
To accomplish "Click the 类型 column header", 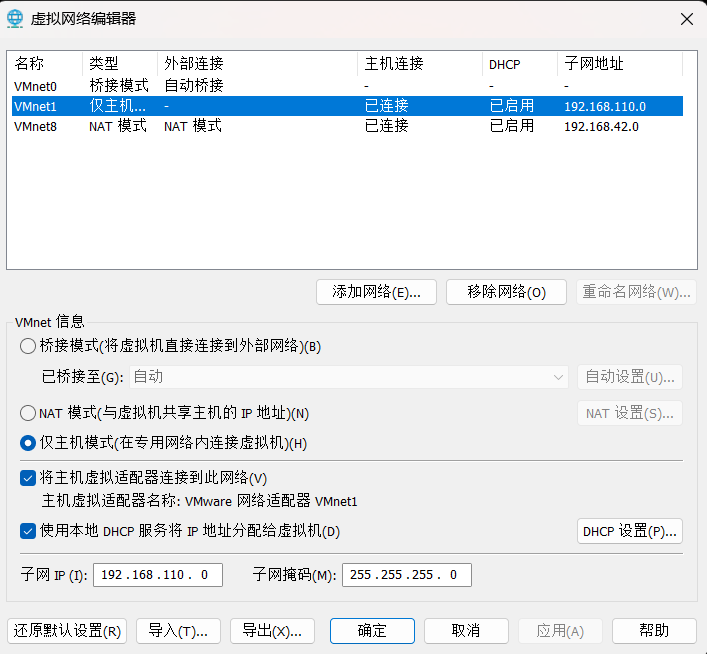I will click(120, 64).
